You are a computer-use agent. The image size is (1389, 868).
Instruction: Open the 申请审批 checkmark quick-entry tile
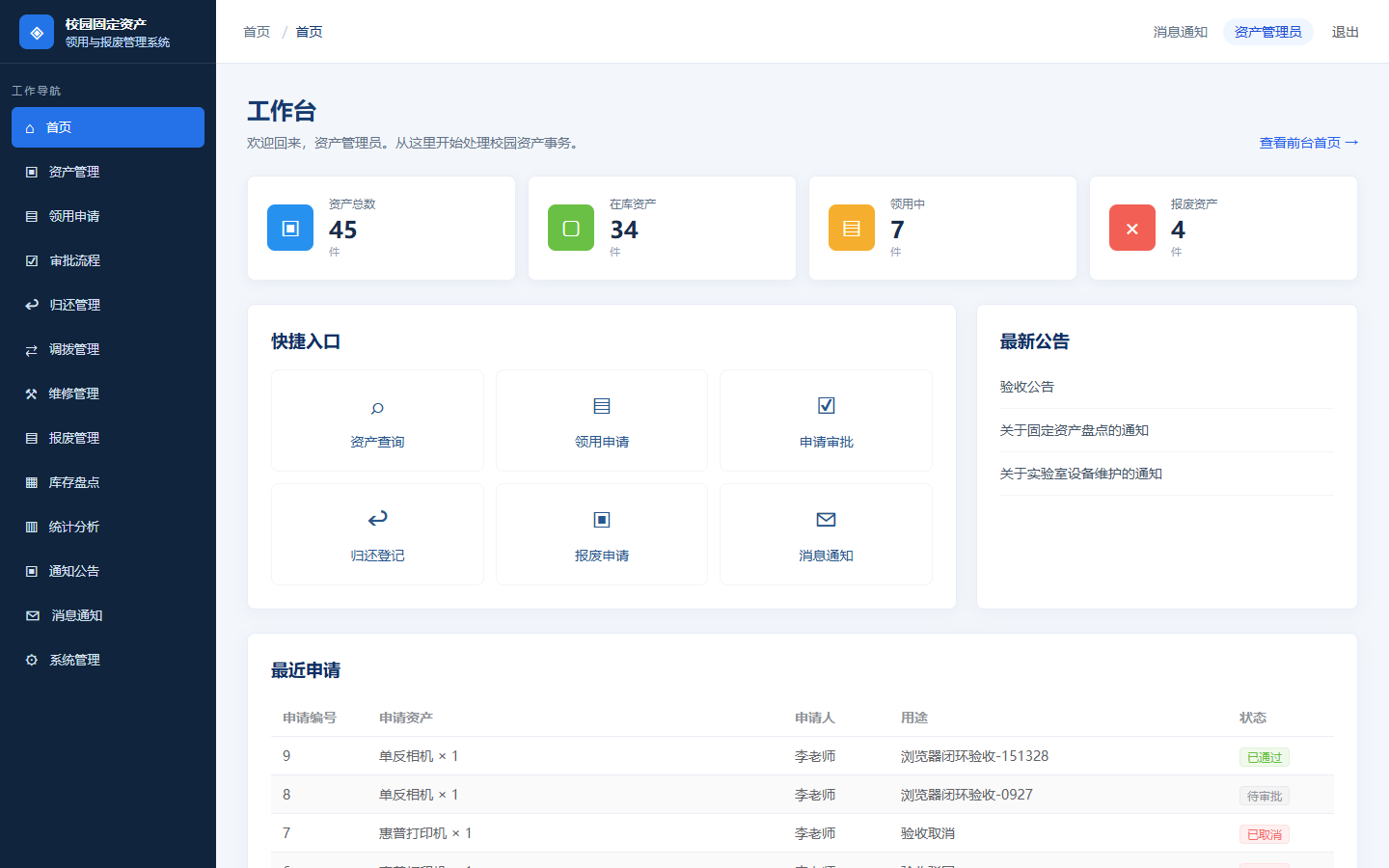(x=827, y=420)
